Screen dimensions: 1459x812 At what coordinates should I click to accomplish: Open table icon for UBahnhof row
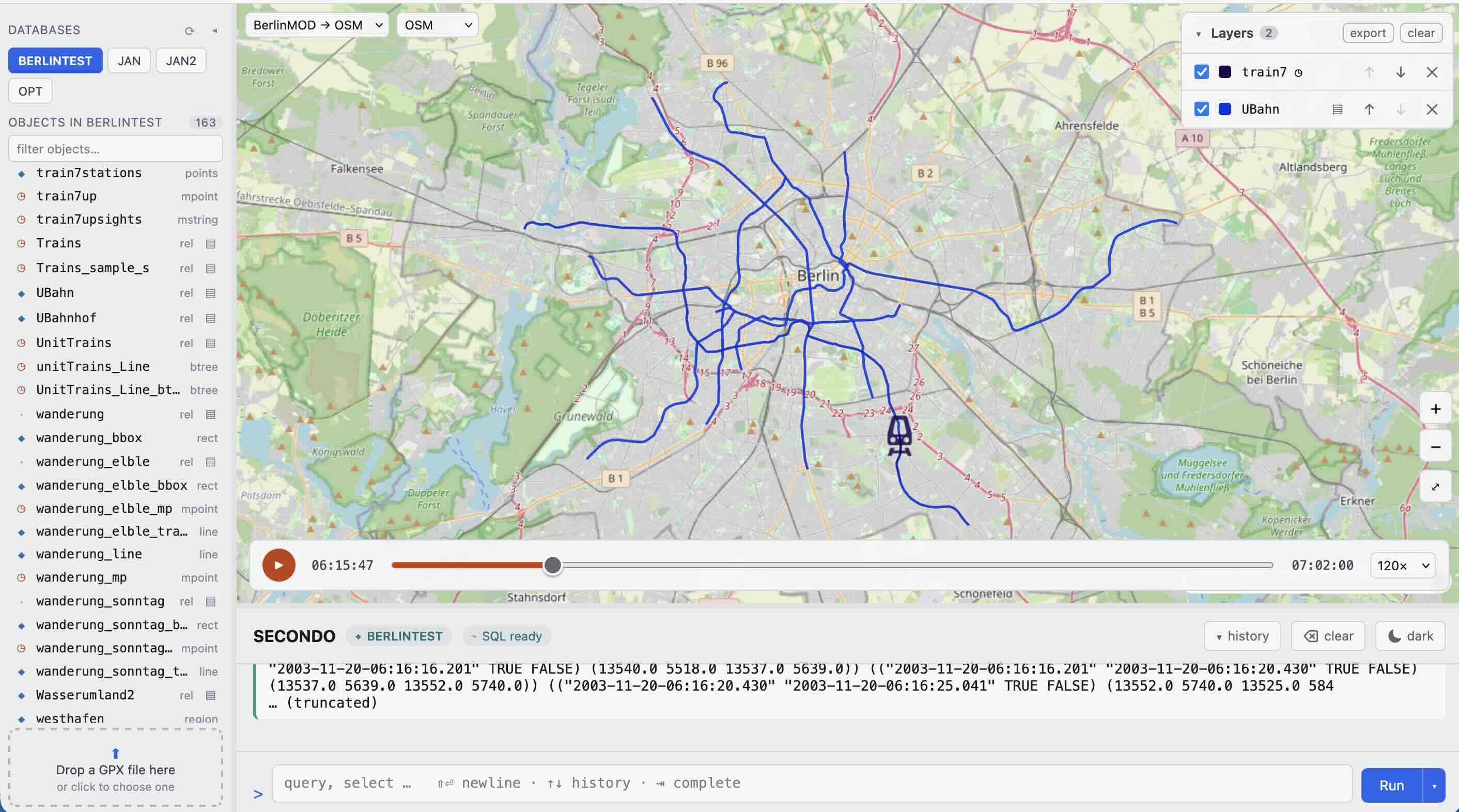click(x=210, y=318)
